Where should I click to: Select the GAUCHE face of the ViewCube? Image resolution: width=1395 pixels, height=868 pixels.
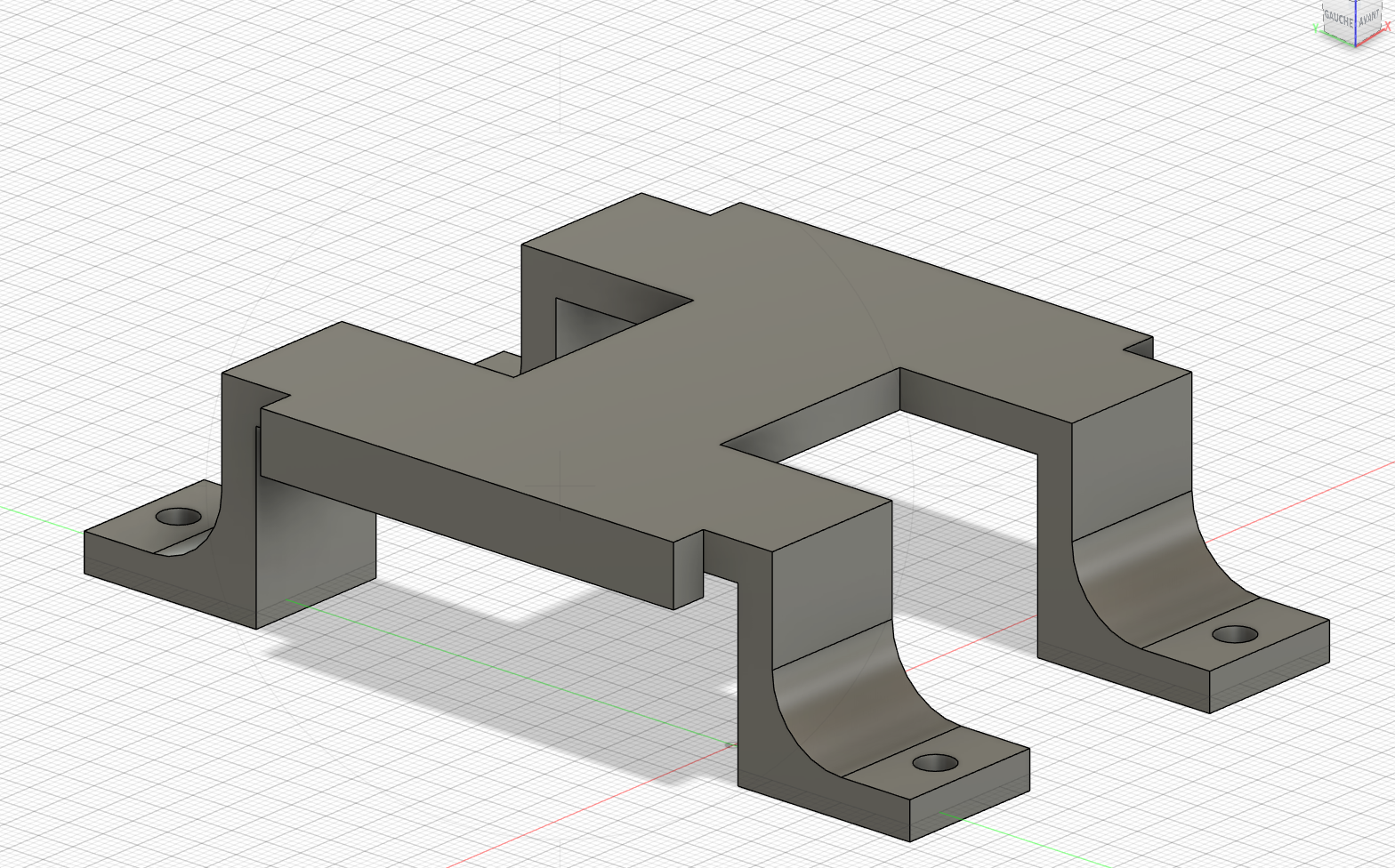[x=1339, y=21]
